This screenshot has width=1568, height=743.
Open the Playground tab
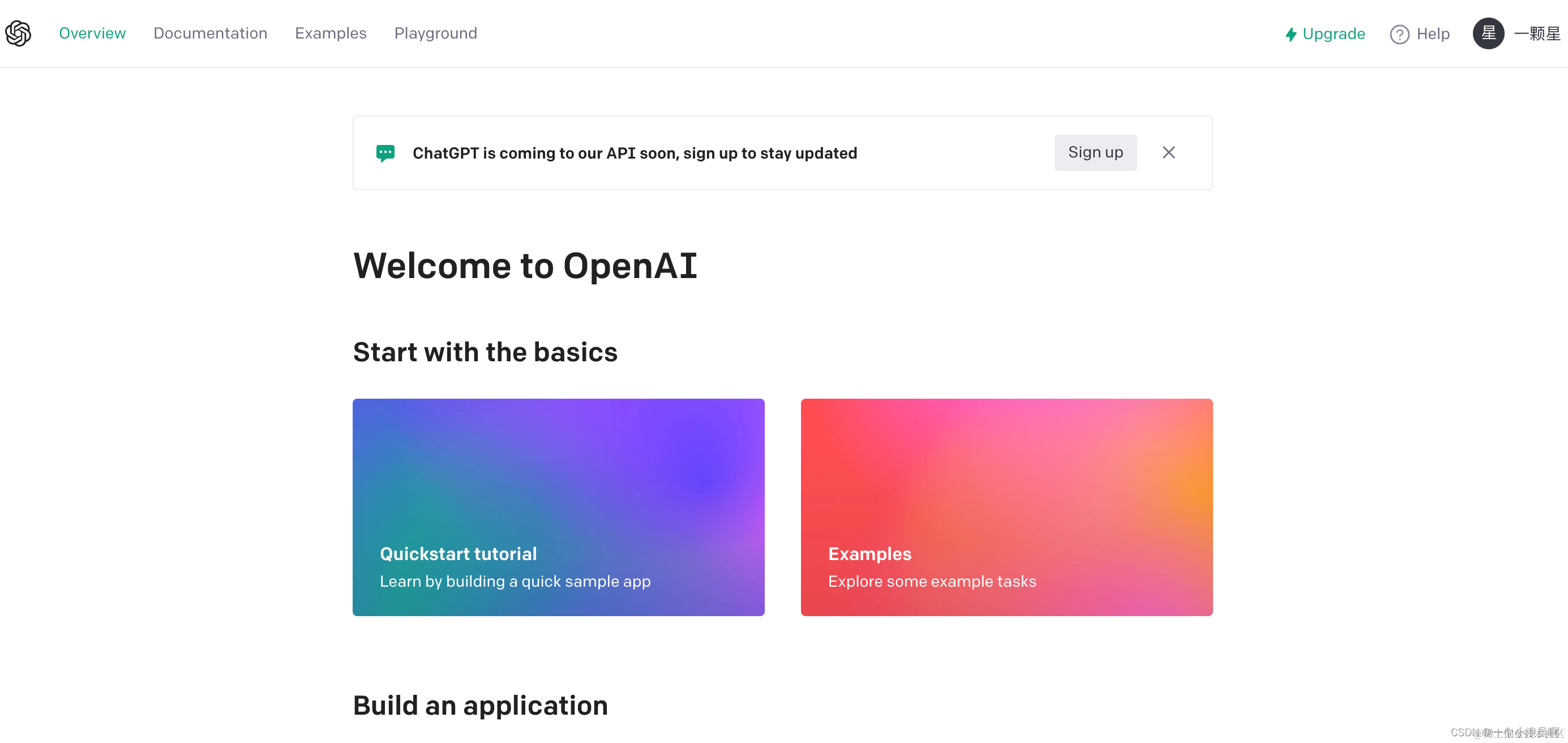[x=435, y=33]
